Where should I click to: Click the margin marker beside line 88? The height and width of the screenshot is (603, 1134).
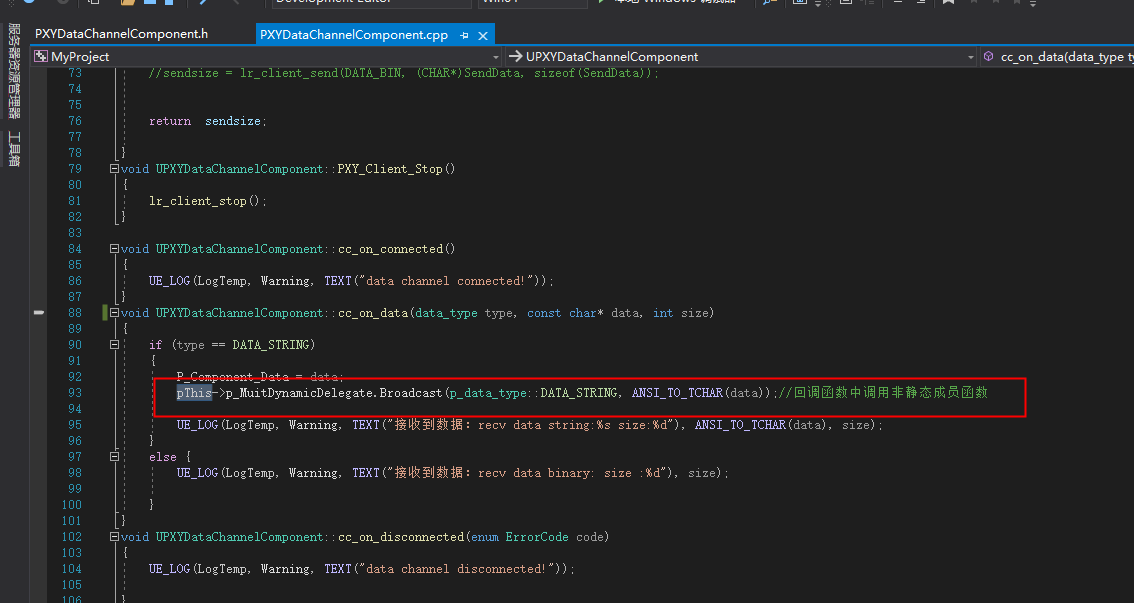pos(39,313)
